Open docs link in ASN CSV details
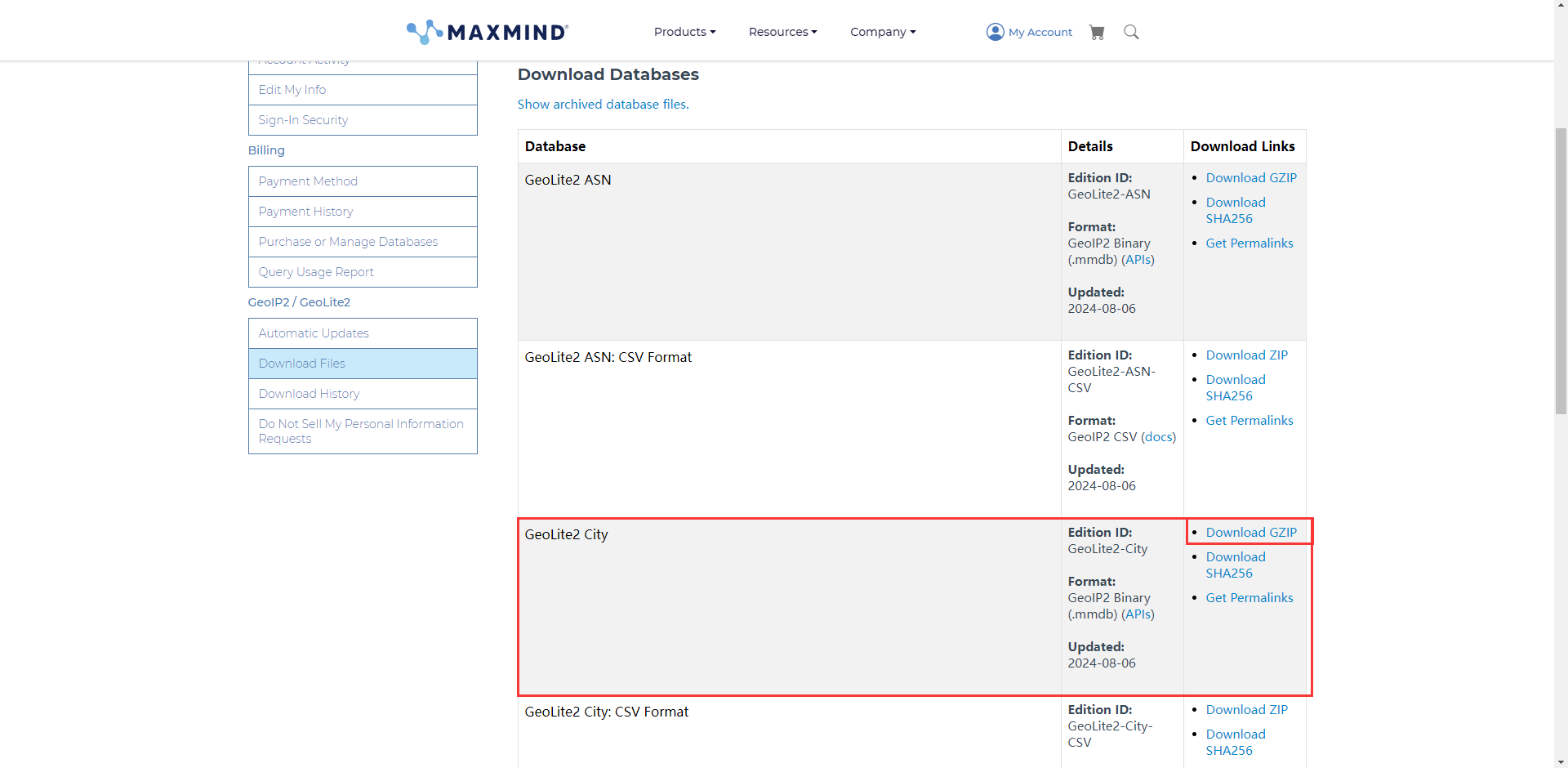Image resolution: width=1568 pixels, height=768 pixels. pos(1158,437)
